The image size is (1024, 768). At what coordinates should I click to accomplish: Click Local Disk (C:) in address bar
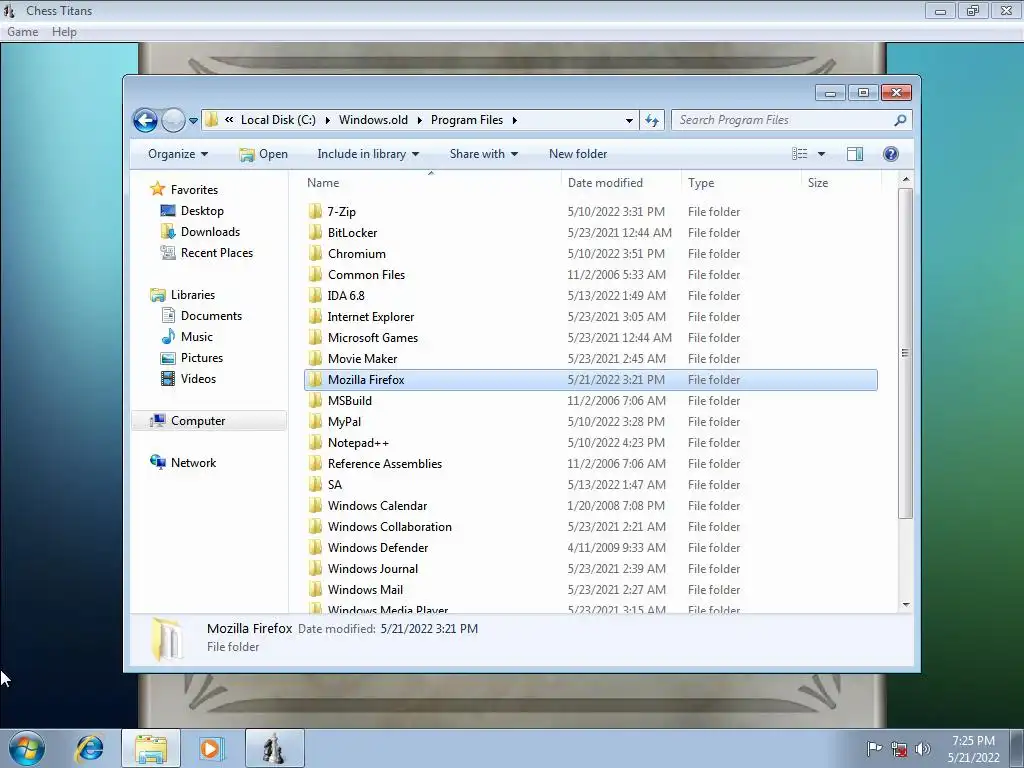pos(278,120)
